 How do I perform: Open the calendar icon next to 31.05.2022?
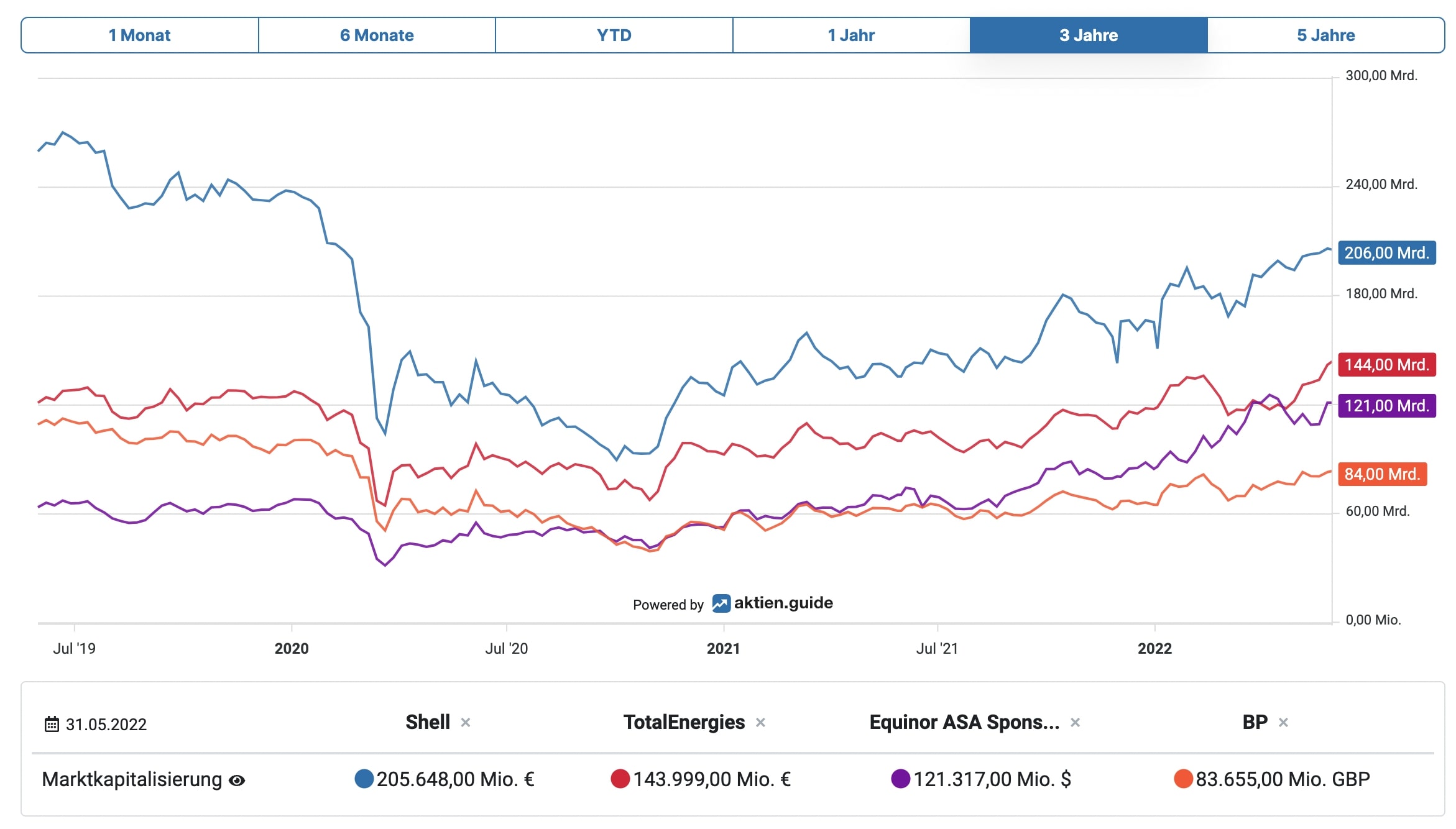pos(52,725)
